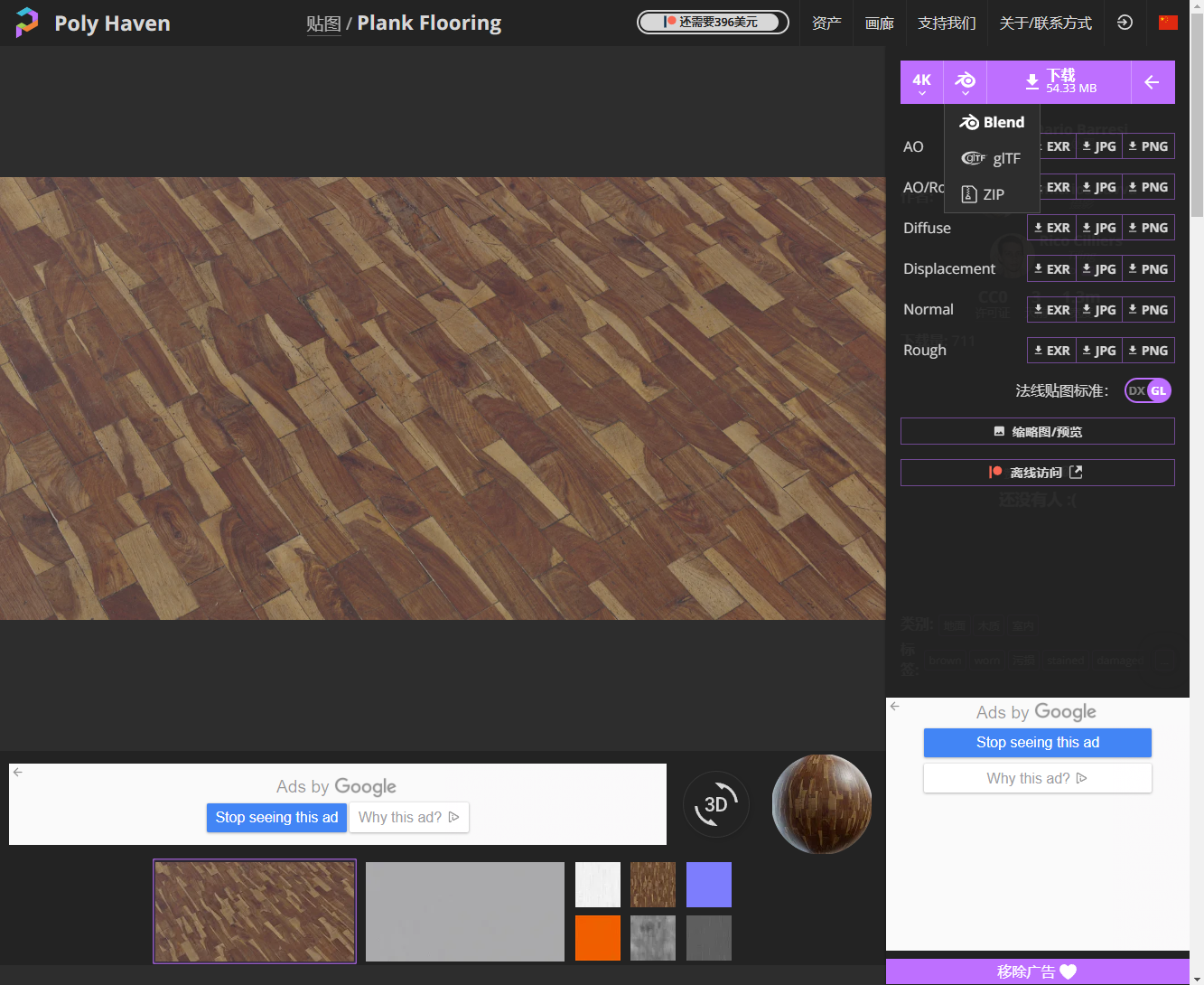
Task: Download Displacement map as JPG
Action: click(1099, 268)
